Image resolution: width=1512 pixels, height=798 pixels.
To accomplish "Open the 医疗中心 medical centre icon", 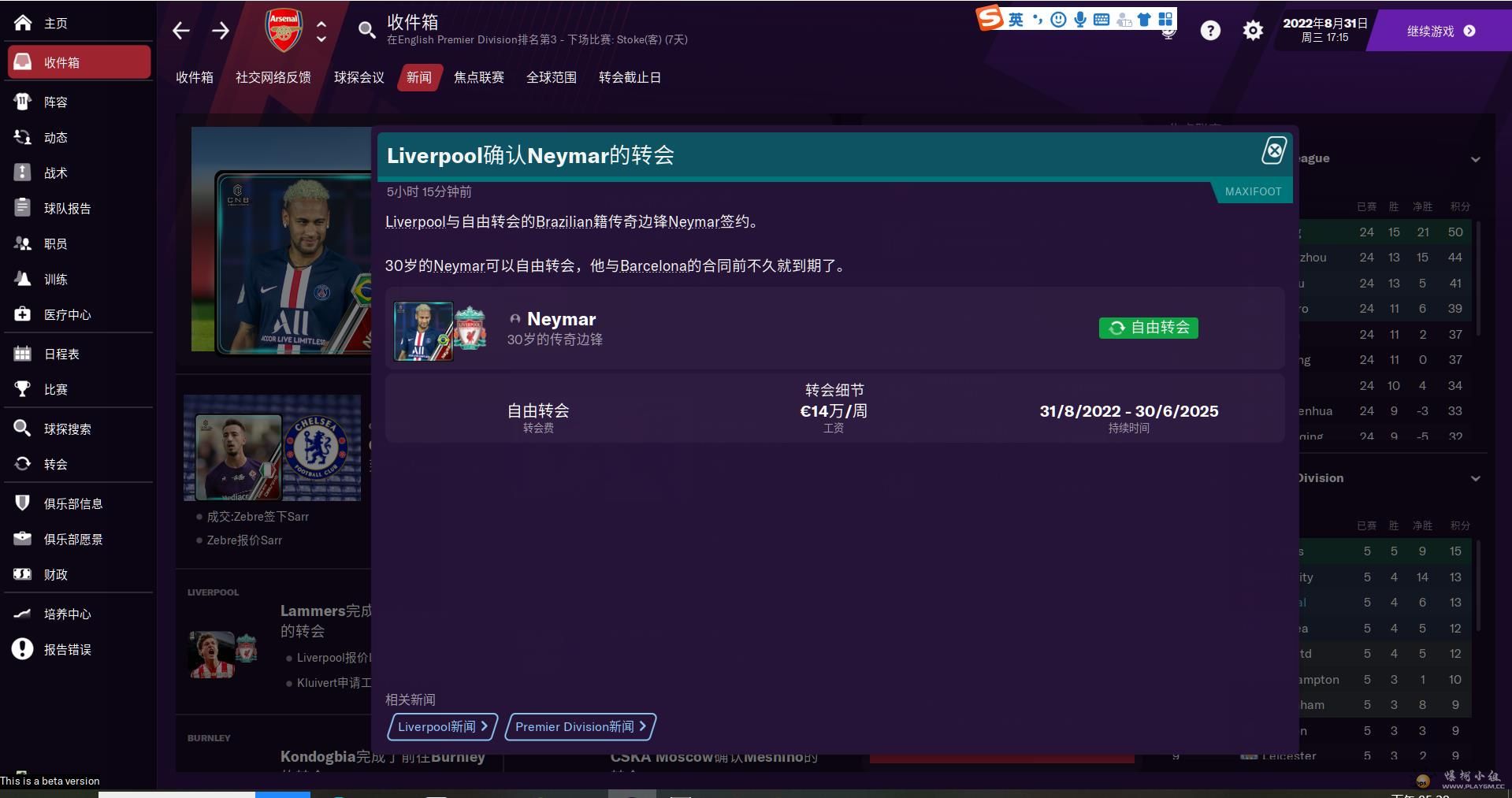I will point(23,314).
